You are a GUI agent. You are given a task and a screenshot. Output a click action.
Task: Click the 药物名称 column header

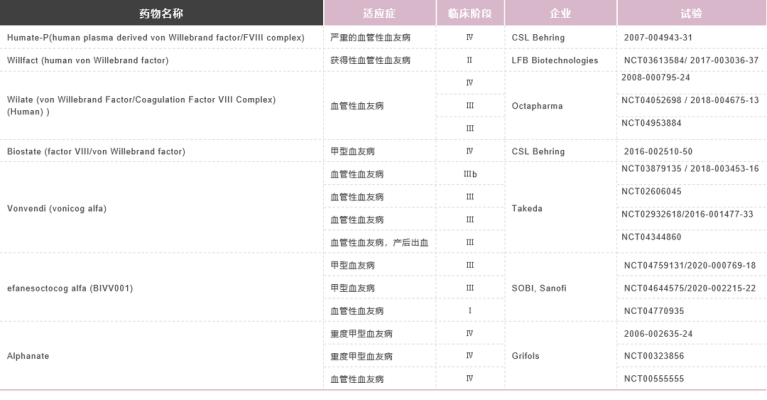point(161,13)
